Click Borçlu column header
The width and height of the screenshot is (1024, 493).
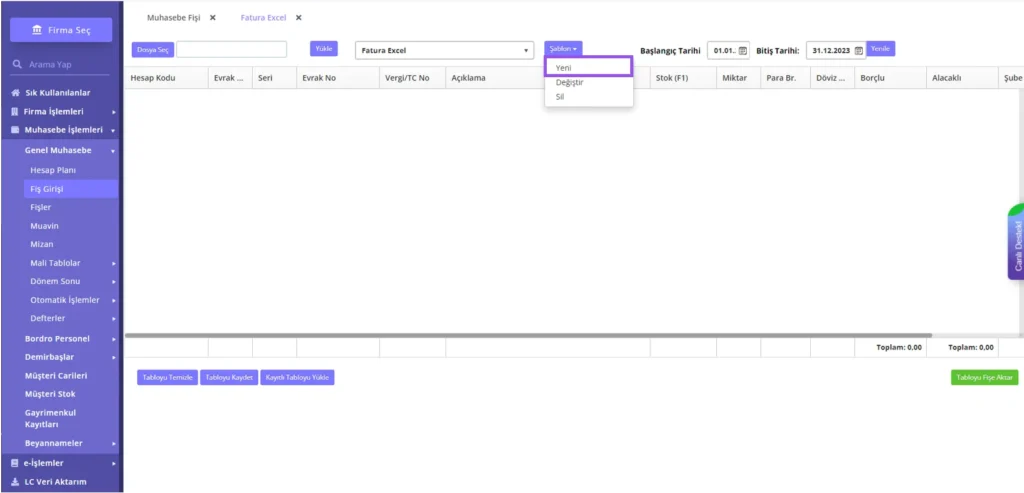pos(890,78)
